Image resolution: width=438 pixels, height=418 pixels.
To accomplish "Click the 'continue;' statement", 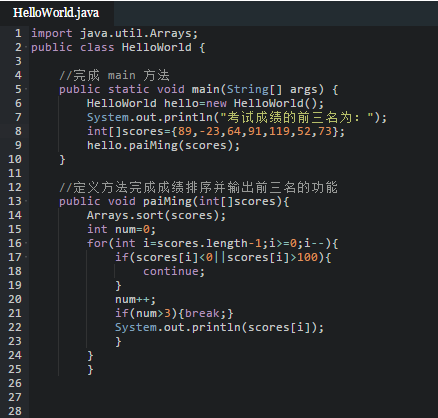I will click(x=174, y=271).
